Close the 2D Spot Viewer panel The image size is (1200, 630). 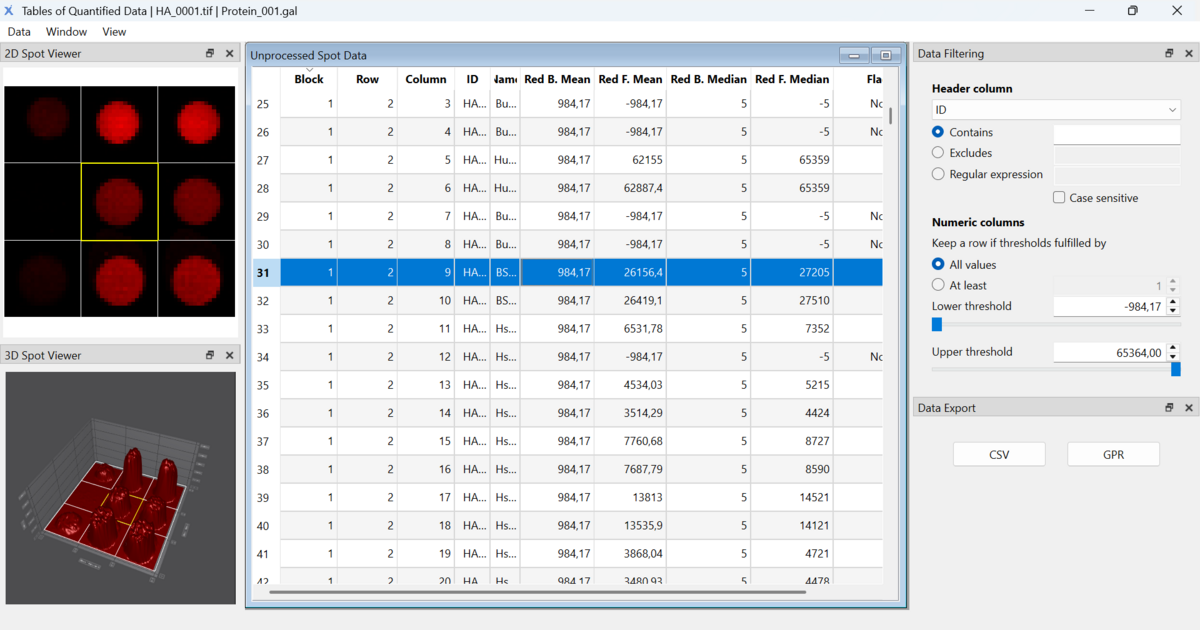pos(229,54)
